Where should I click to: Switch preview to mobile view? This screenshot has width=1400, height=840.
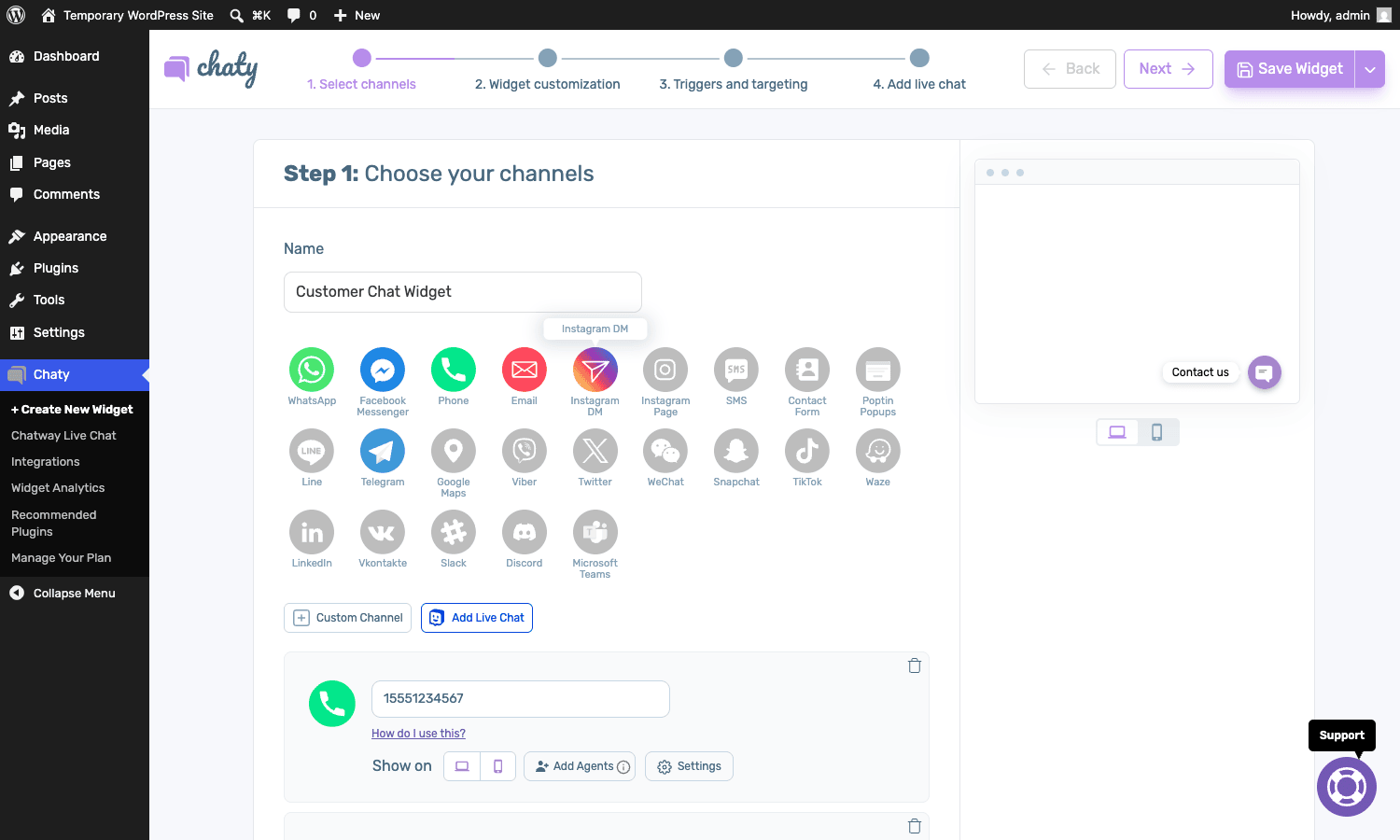[1157, 432]
